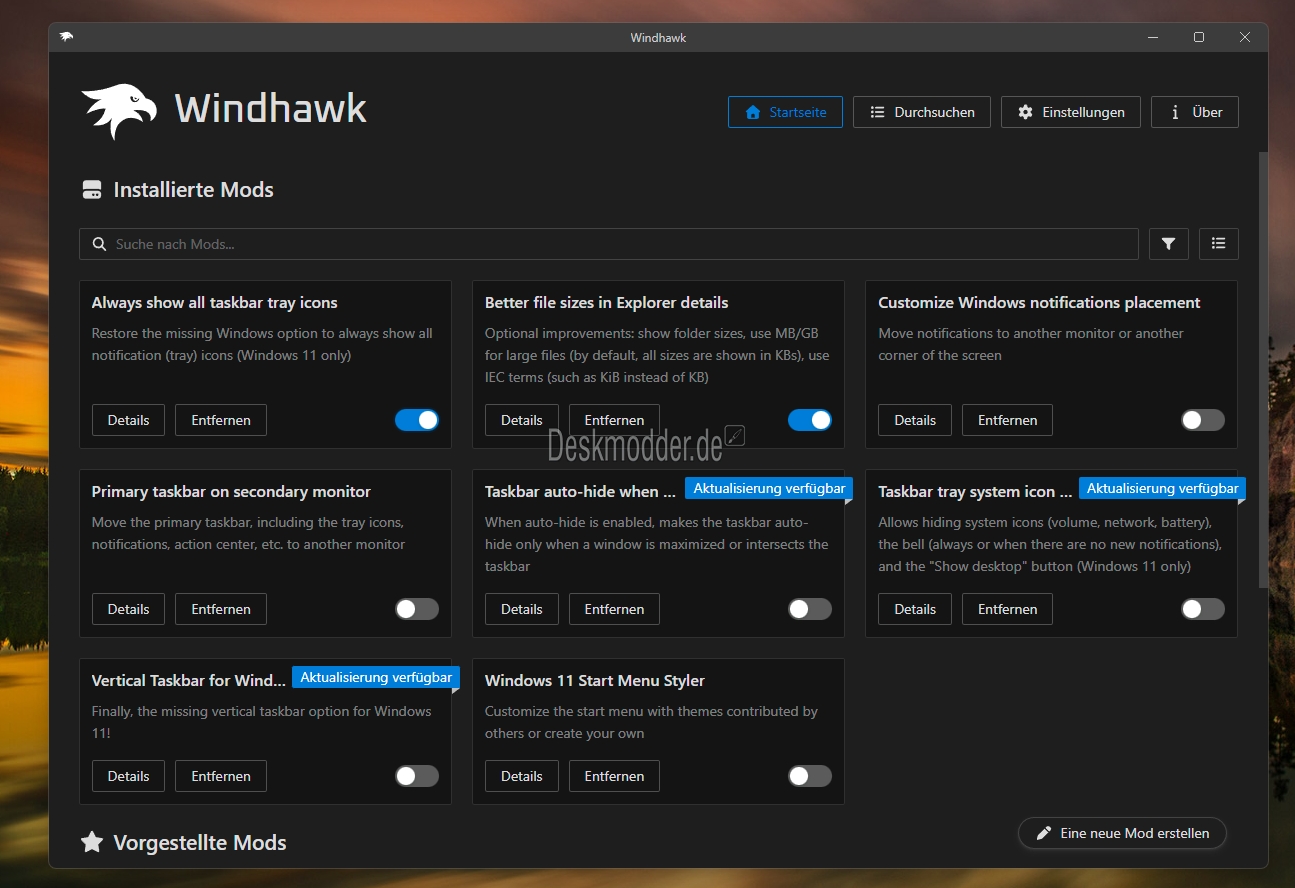Disable Always show all taskbar tray icons
Image resolution: width=1295 pixels, height=888 pixels.
[x=417, y=420]
